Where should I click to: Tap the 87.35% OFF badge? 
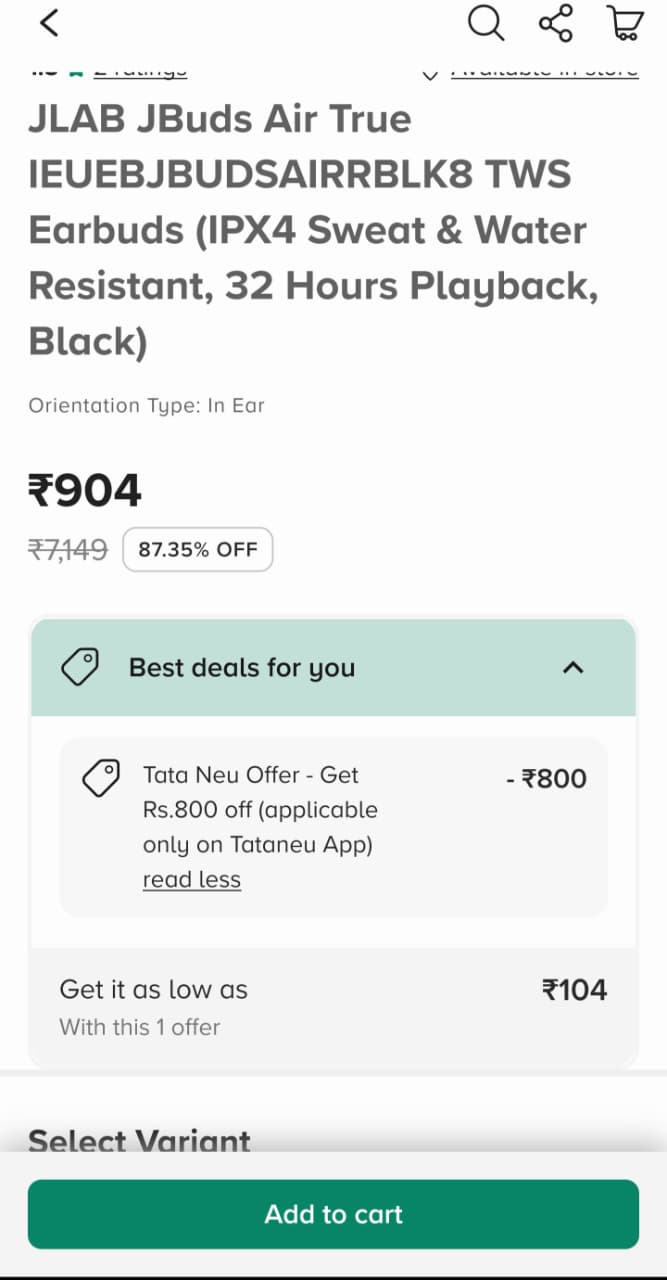pyautogui.click(x=198, y=549)
